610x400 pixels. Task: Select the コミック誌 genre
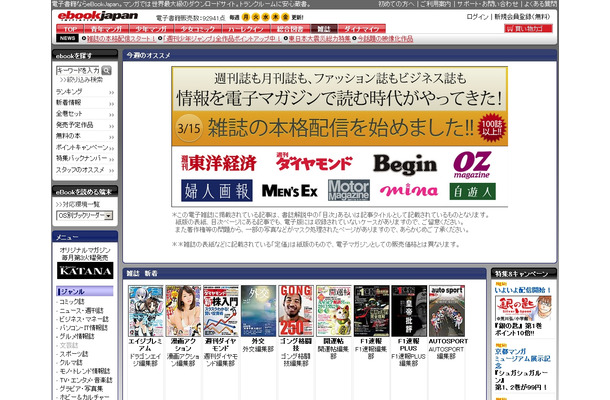point(71,302)
